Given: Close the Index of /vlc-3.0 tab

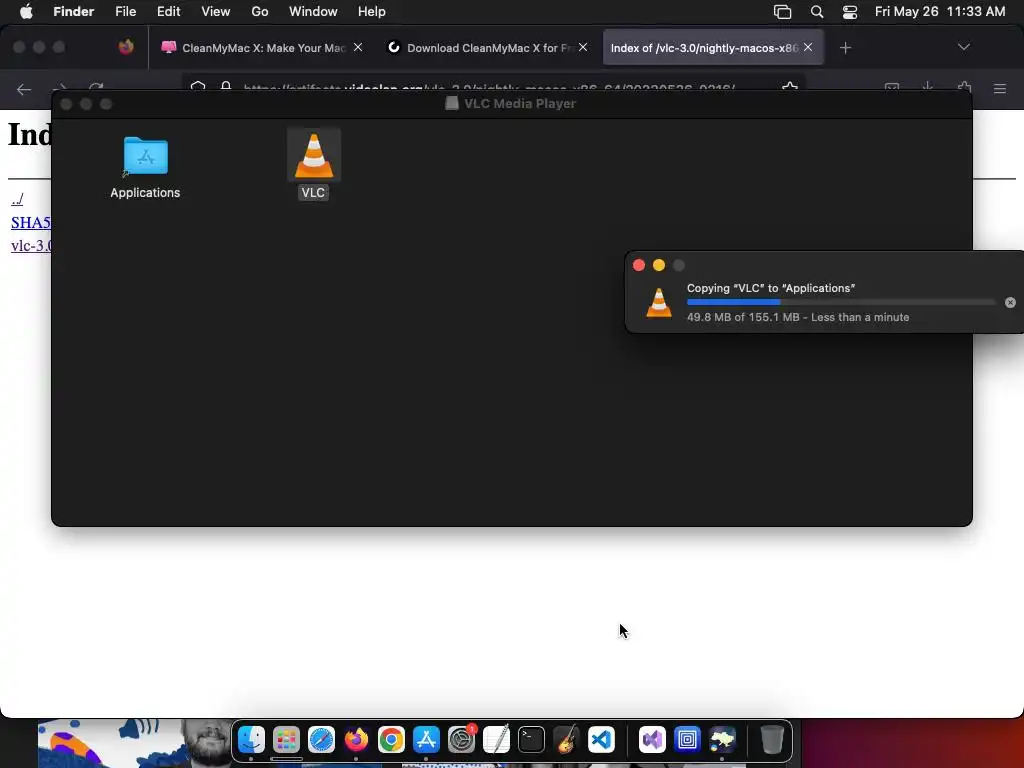Looking at the screenshot, I should tap(808, 47).
